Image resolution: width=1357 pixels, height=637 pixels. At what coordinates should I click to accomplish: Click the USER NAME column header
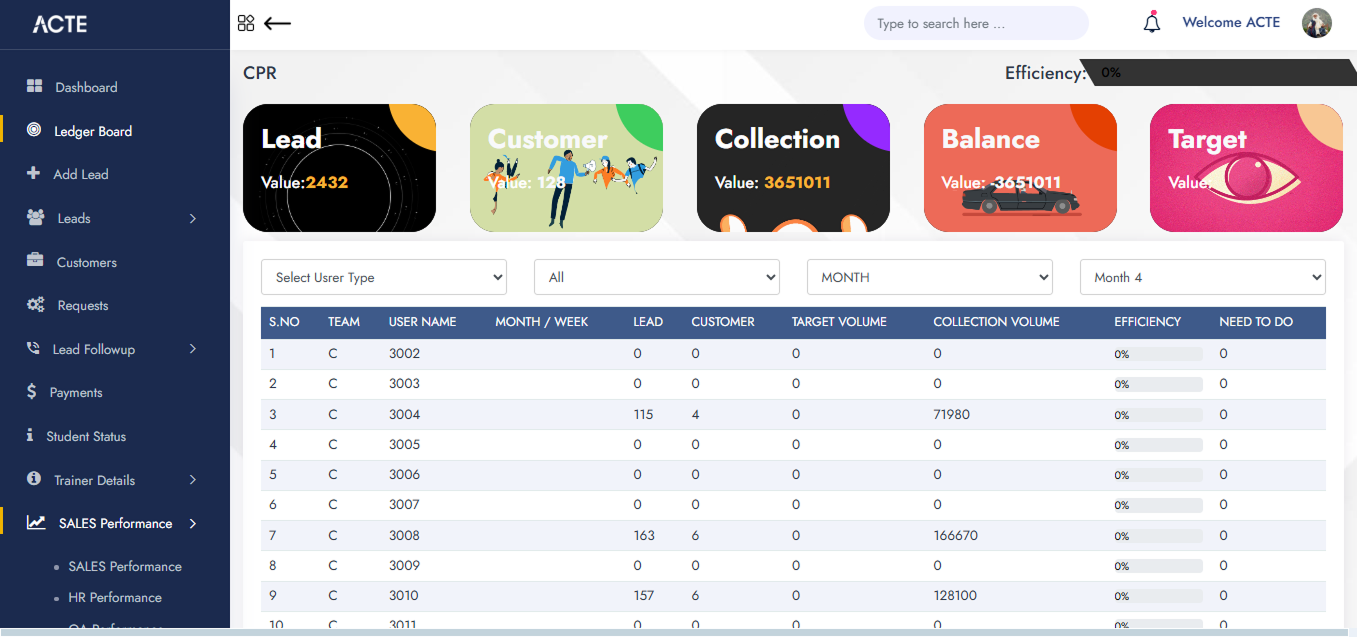tap(422, 322)
